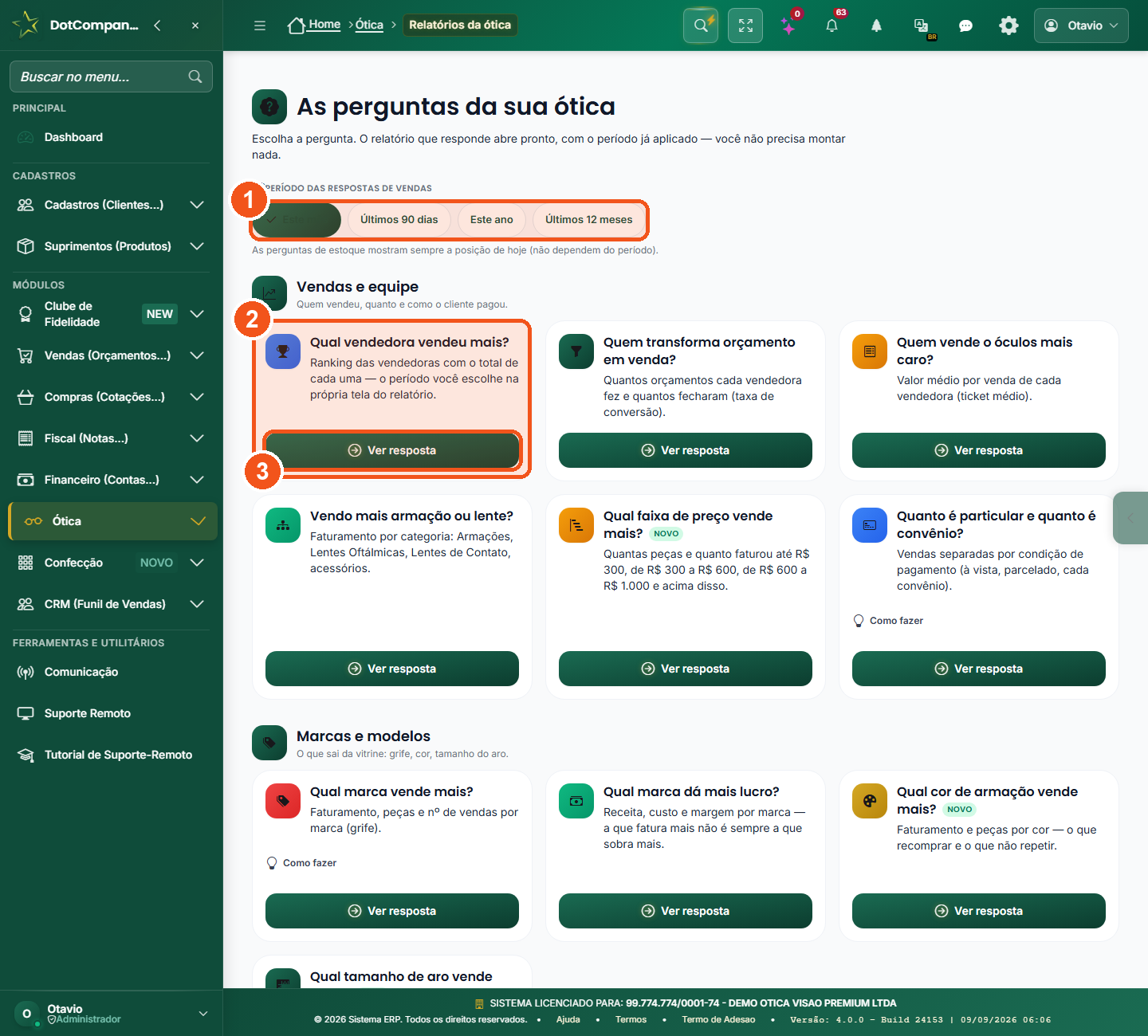Open the side panel tab on right edge
The height and width of the screenshot is (1036, 1148).
1130,518
